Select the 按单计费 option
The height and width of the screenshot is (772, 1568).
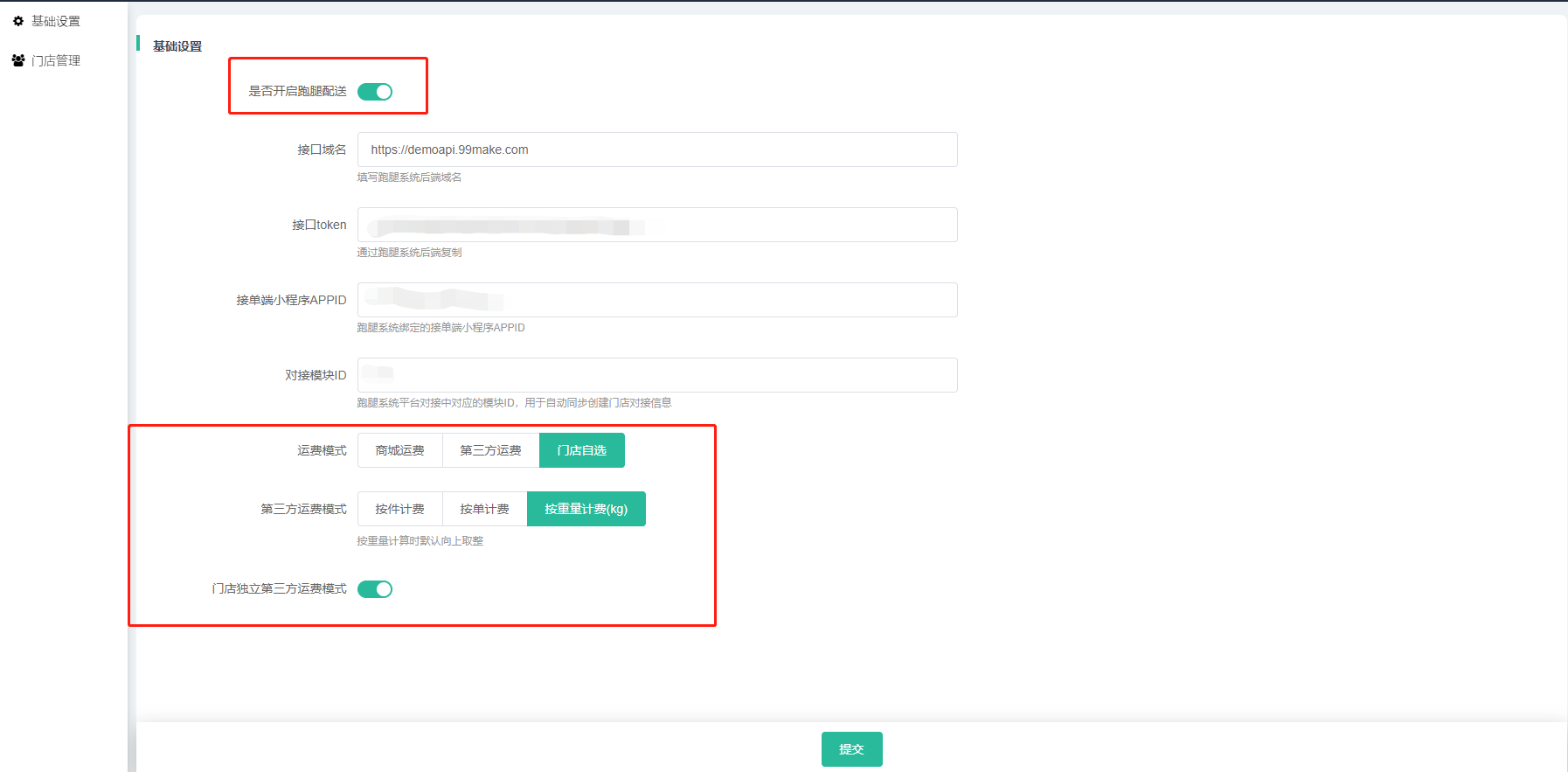[484, 509]
